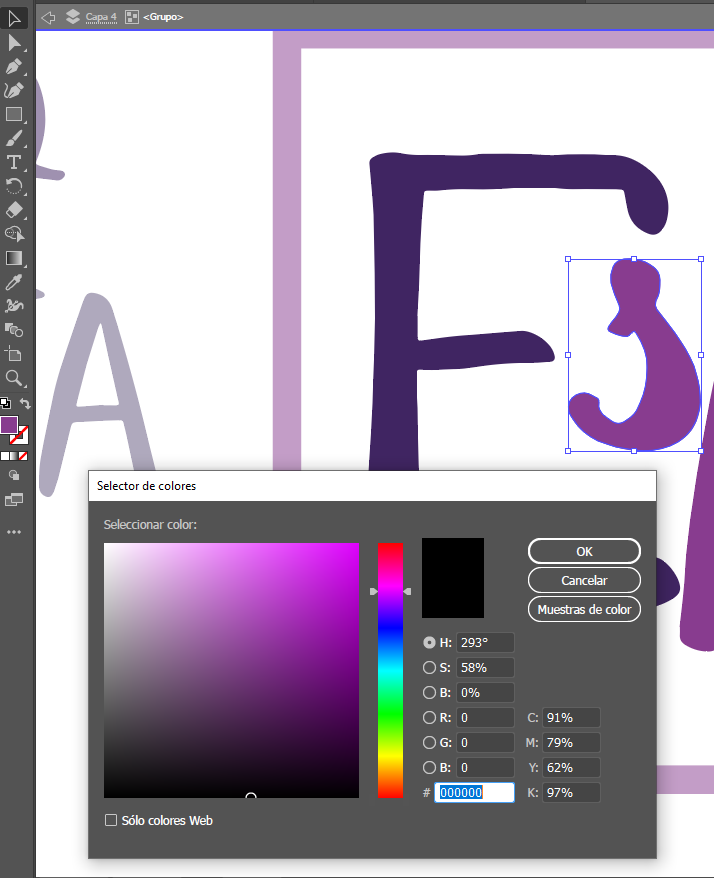Select the Gradient tool
This screenshot has width=714, height=878.
tap(14, 258)
